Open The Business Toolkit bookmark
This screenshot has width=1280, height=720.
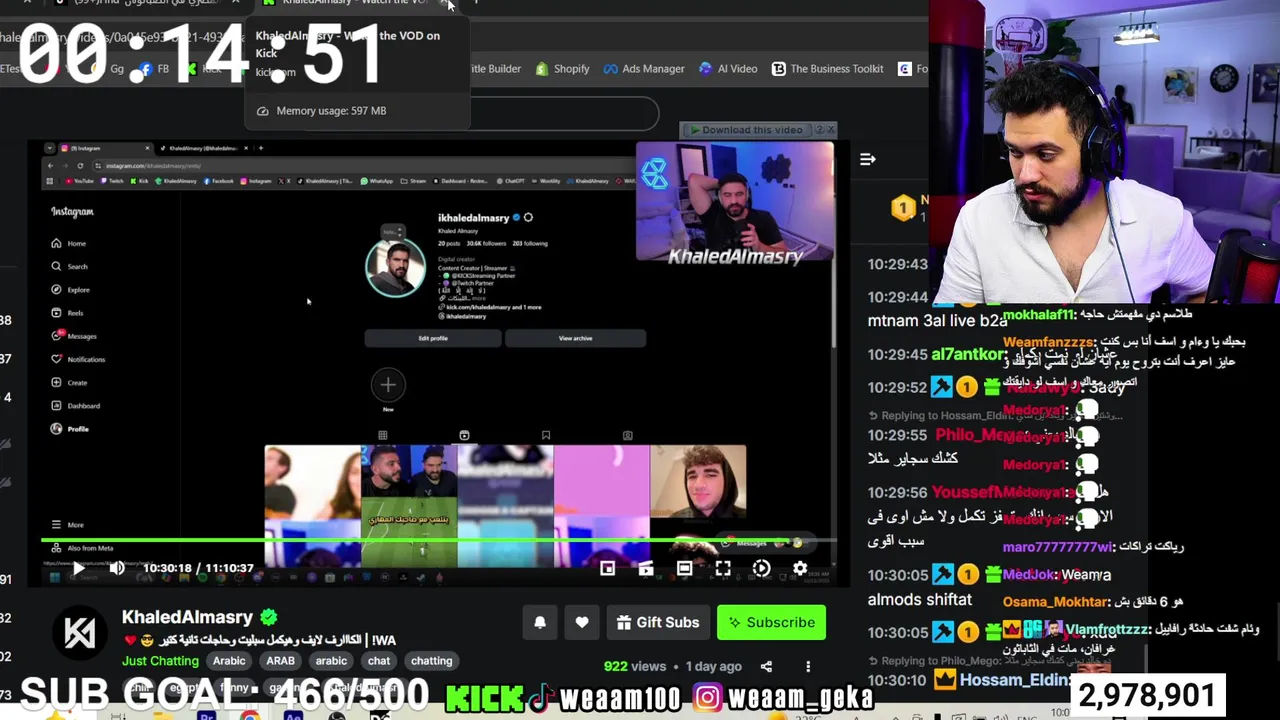pos(827,69)
